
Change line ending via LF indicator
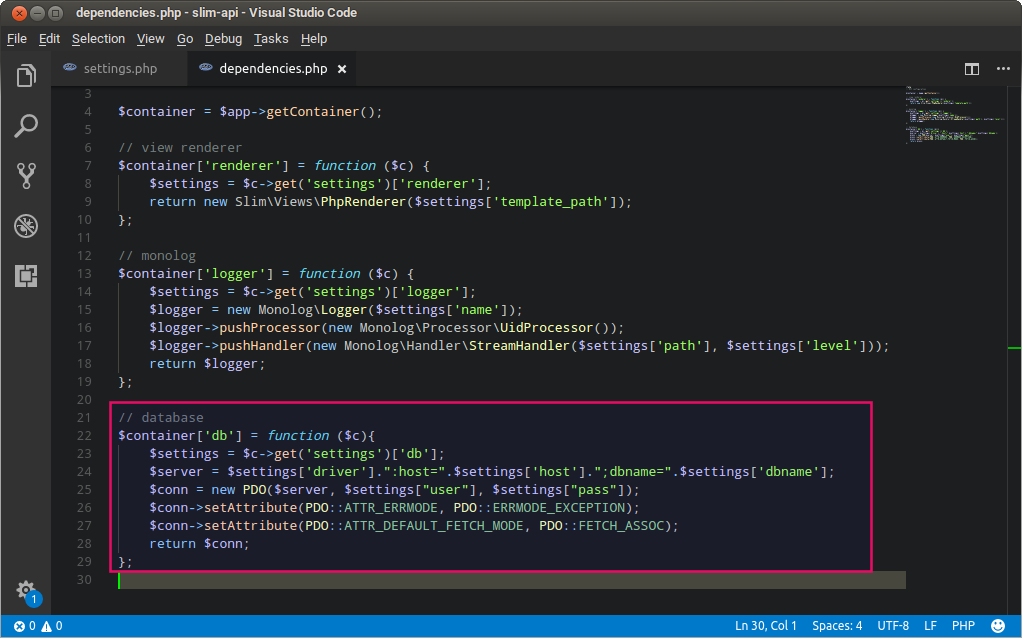pos(930,626)
